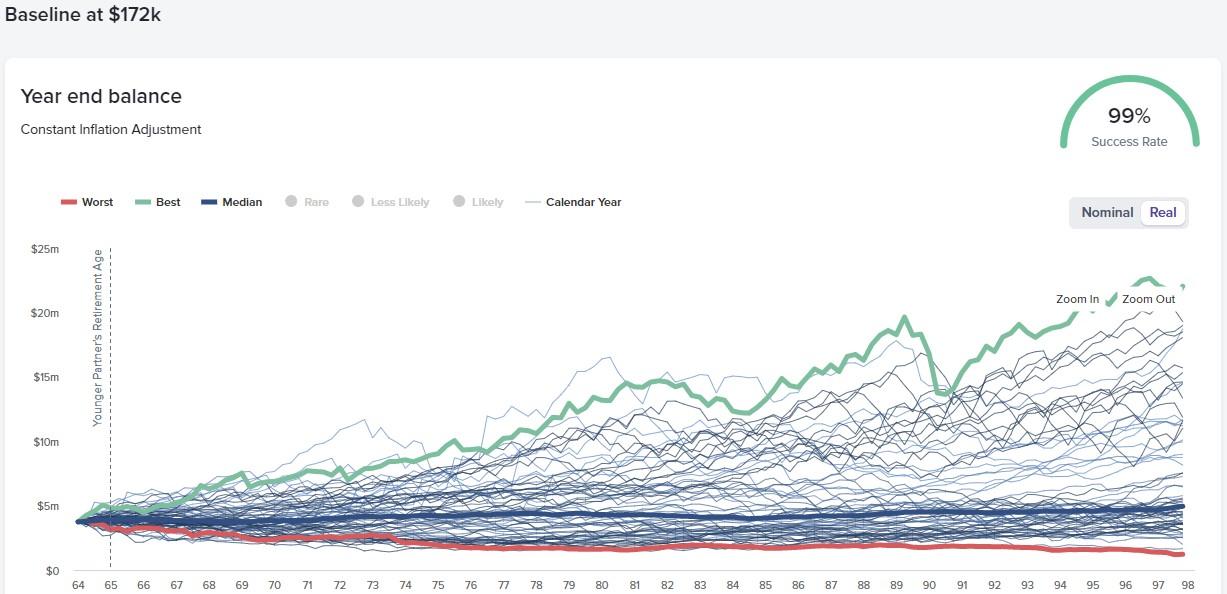Select the Real values tab
Image resolution: width=1227 pixels, height=594 pixels.
(1162, 212)
